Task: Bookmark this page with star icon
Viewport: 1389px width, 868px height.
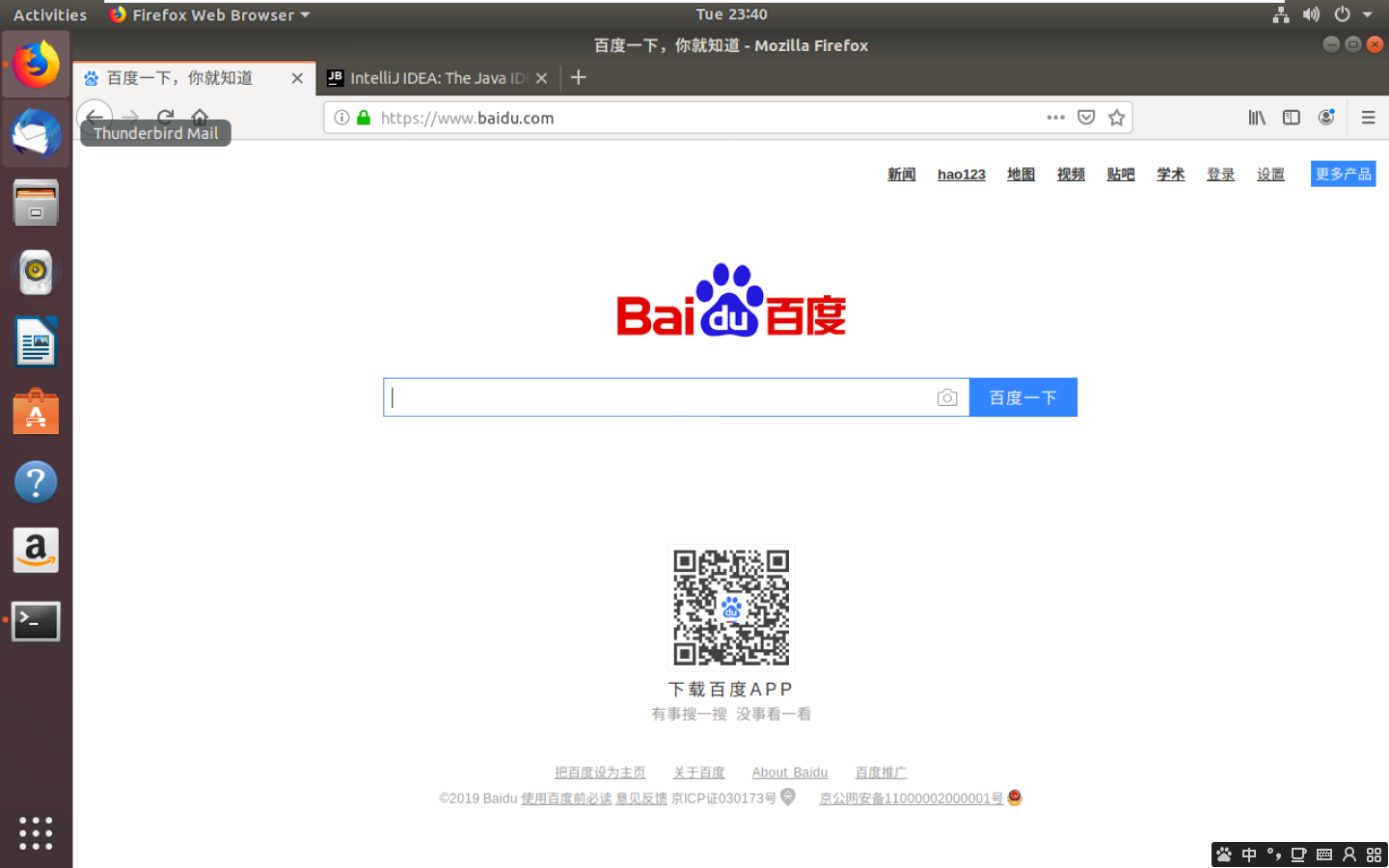Action: point(1117,118)
